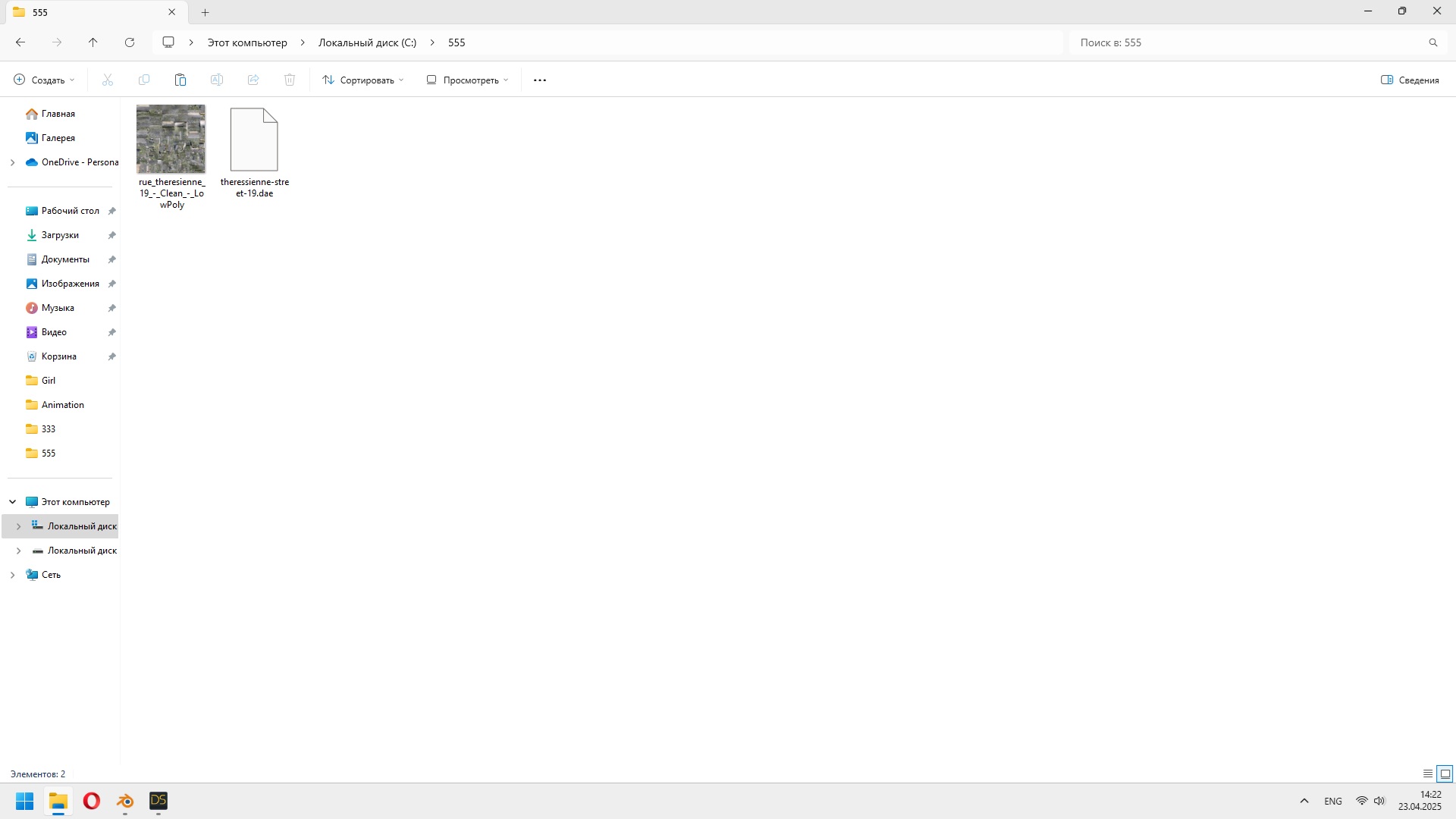Collapse the Этот компьютер tree node
Image resolution: width=1456 pixels, height=819 pixels.
tap(12, 502)
